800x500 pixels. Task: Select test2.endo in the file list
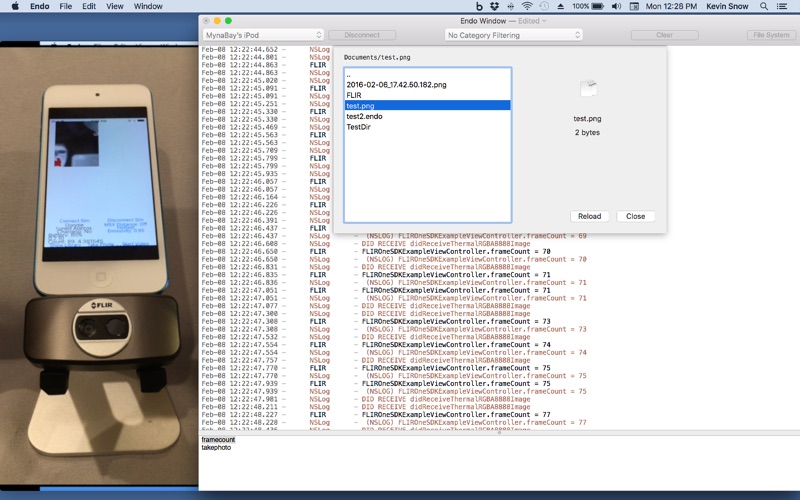428,116
